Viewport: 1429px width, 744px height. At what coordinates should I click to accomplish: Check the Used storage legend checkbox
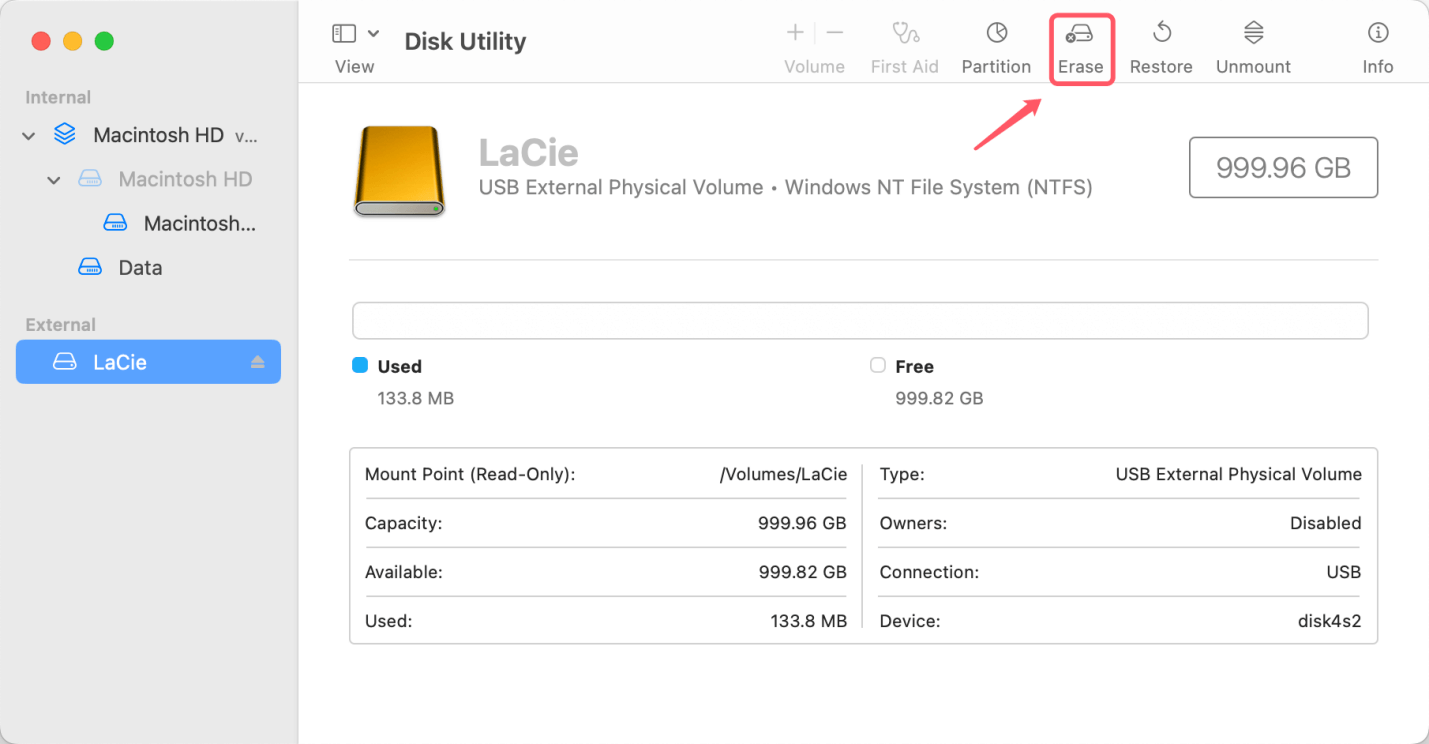[359, 366]
